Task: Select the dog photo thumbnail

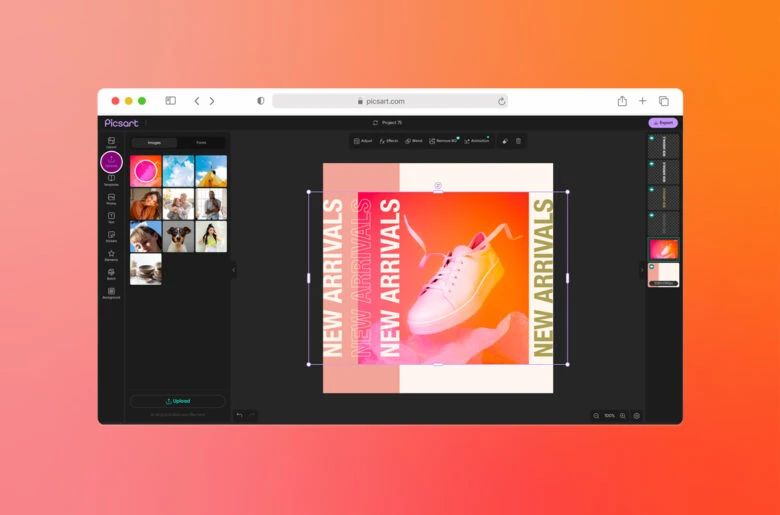Action: [178, 237]
